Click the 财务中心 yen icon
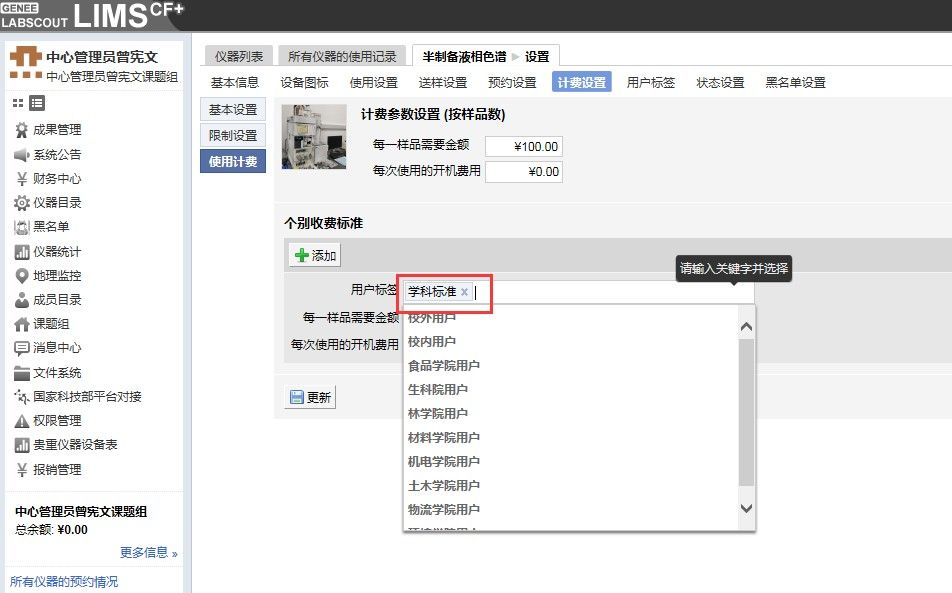This screenshot has width=952, height=593. coord(21,179)
